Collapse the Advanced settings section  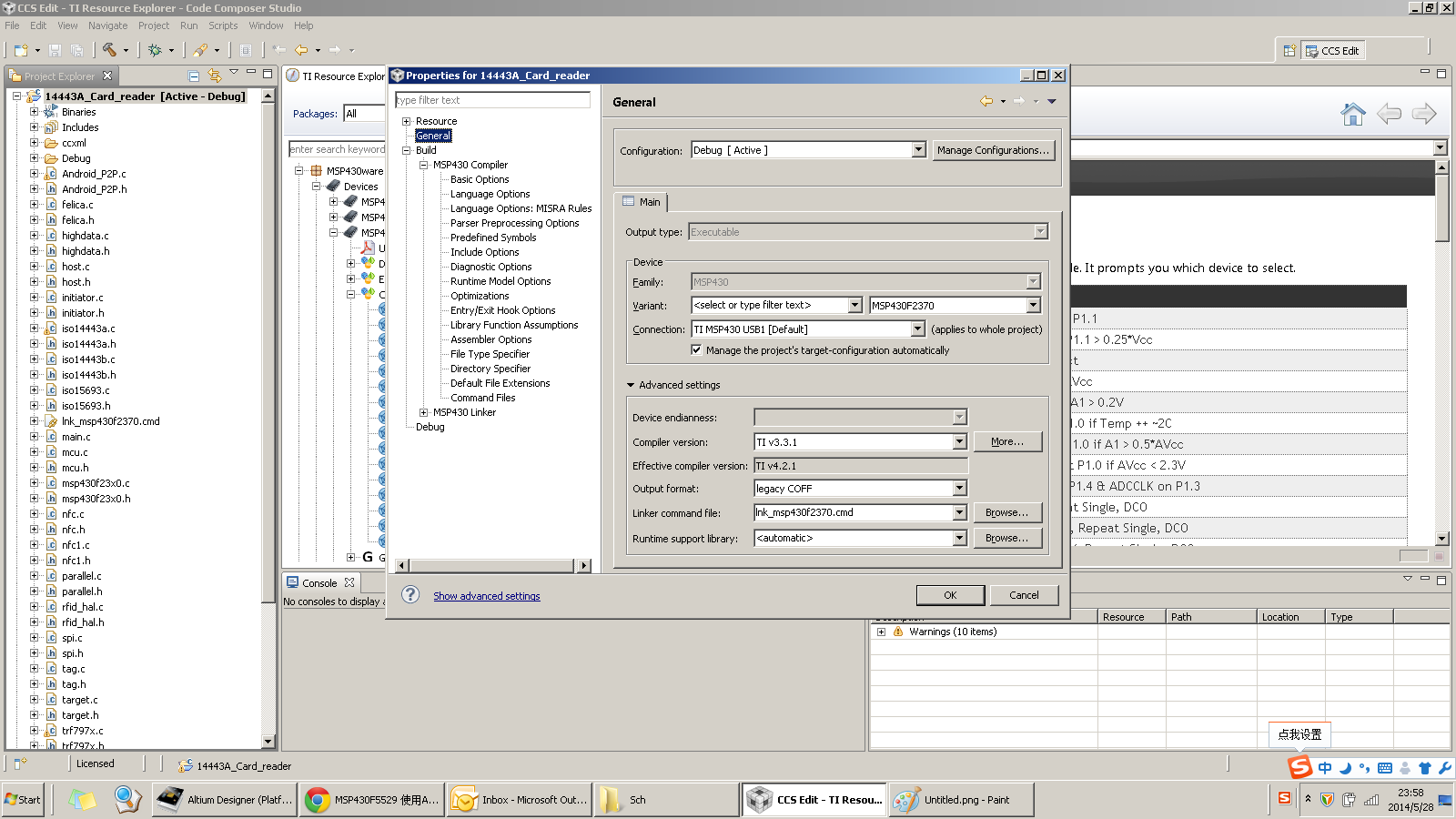(631, 385)
